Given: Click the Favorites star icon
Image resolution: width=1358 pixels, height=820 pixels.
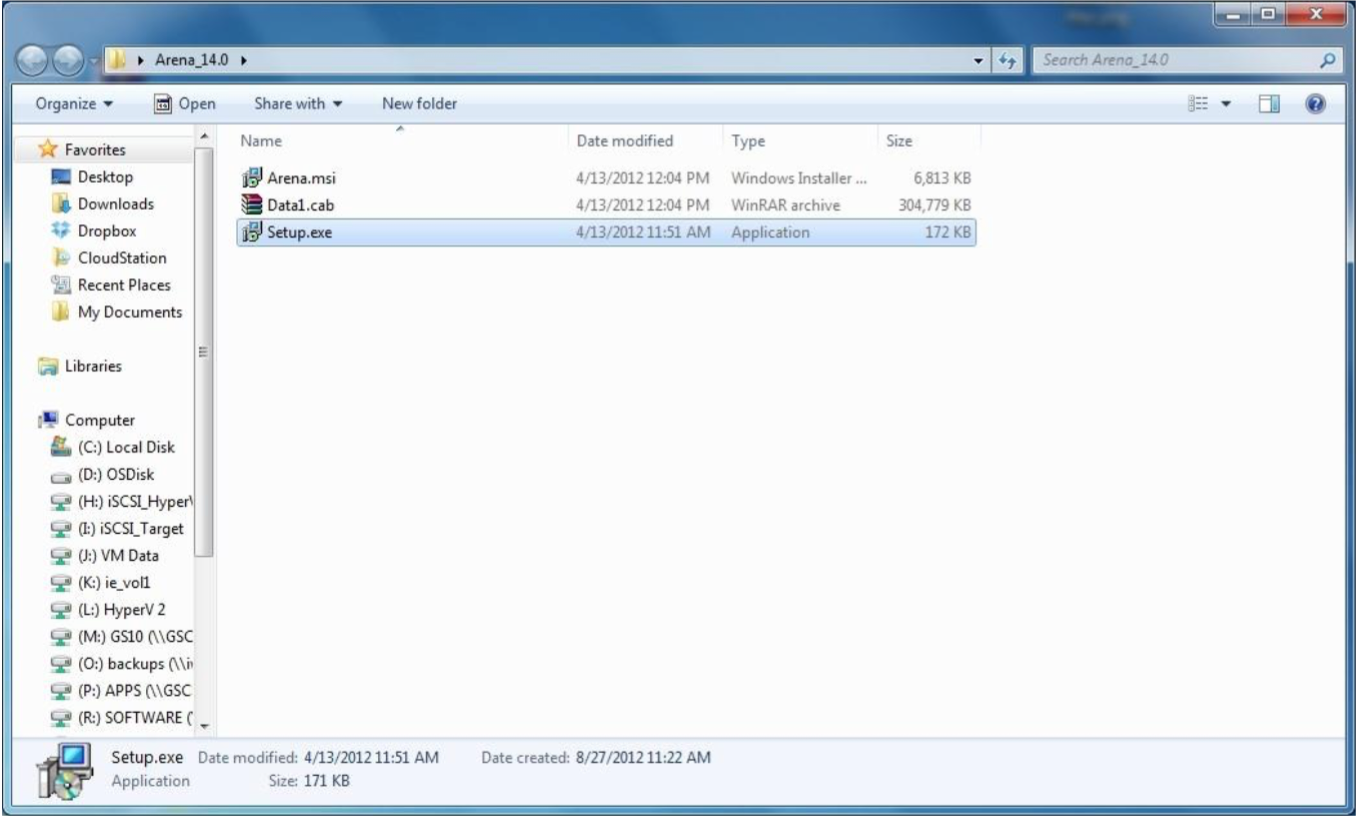Looking at the screenshot, I should click(46, 150).
